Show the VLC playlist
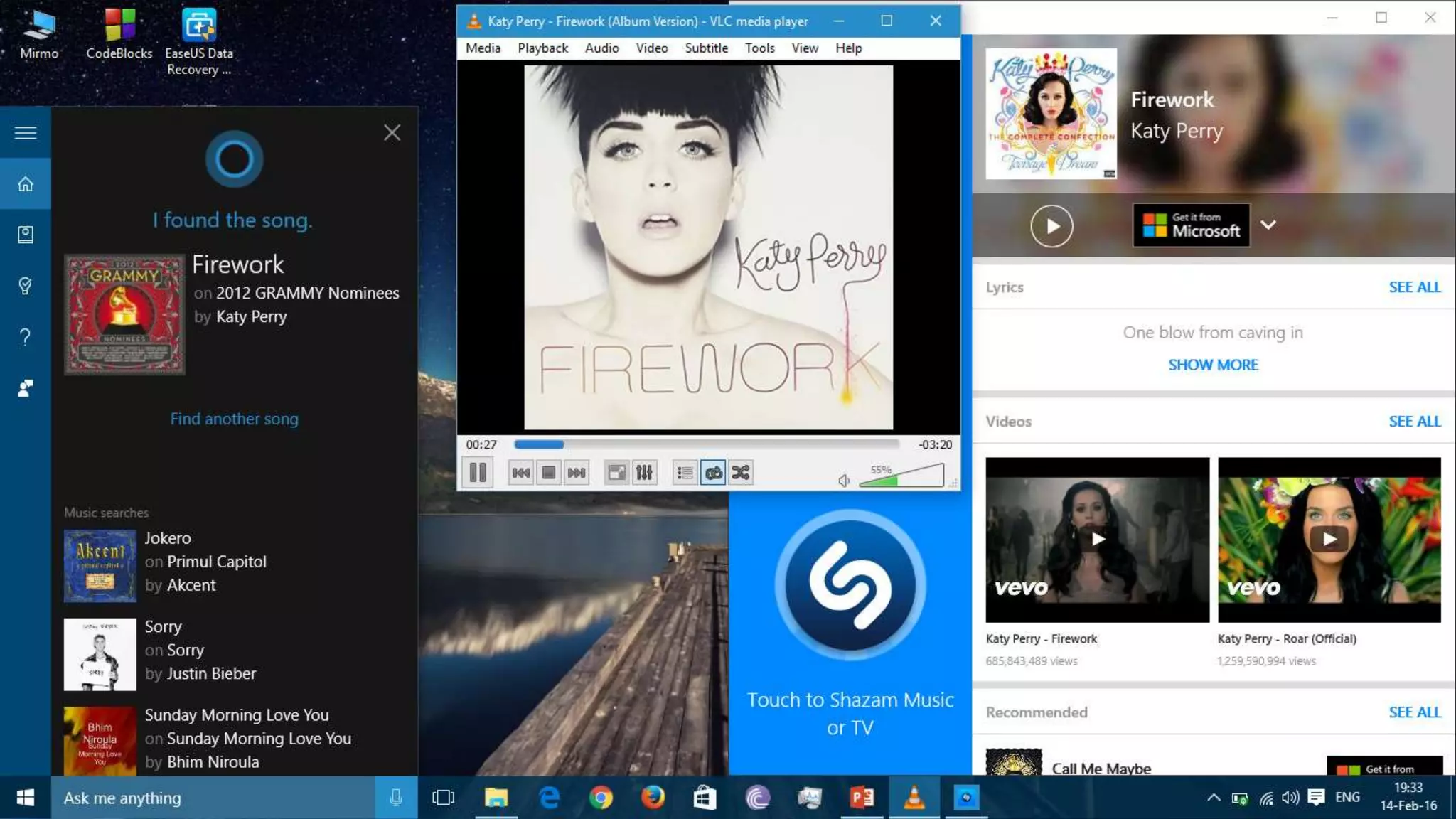This screenshot has height=819, width=1456. pyautogui.click(x=685, y=473)
